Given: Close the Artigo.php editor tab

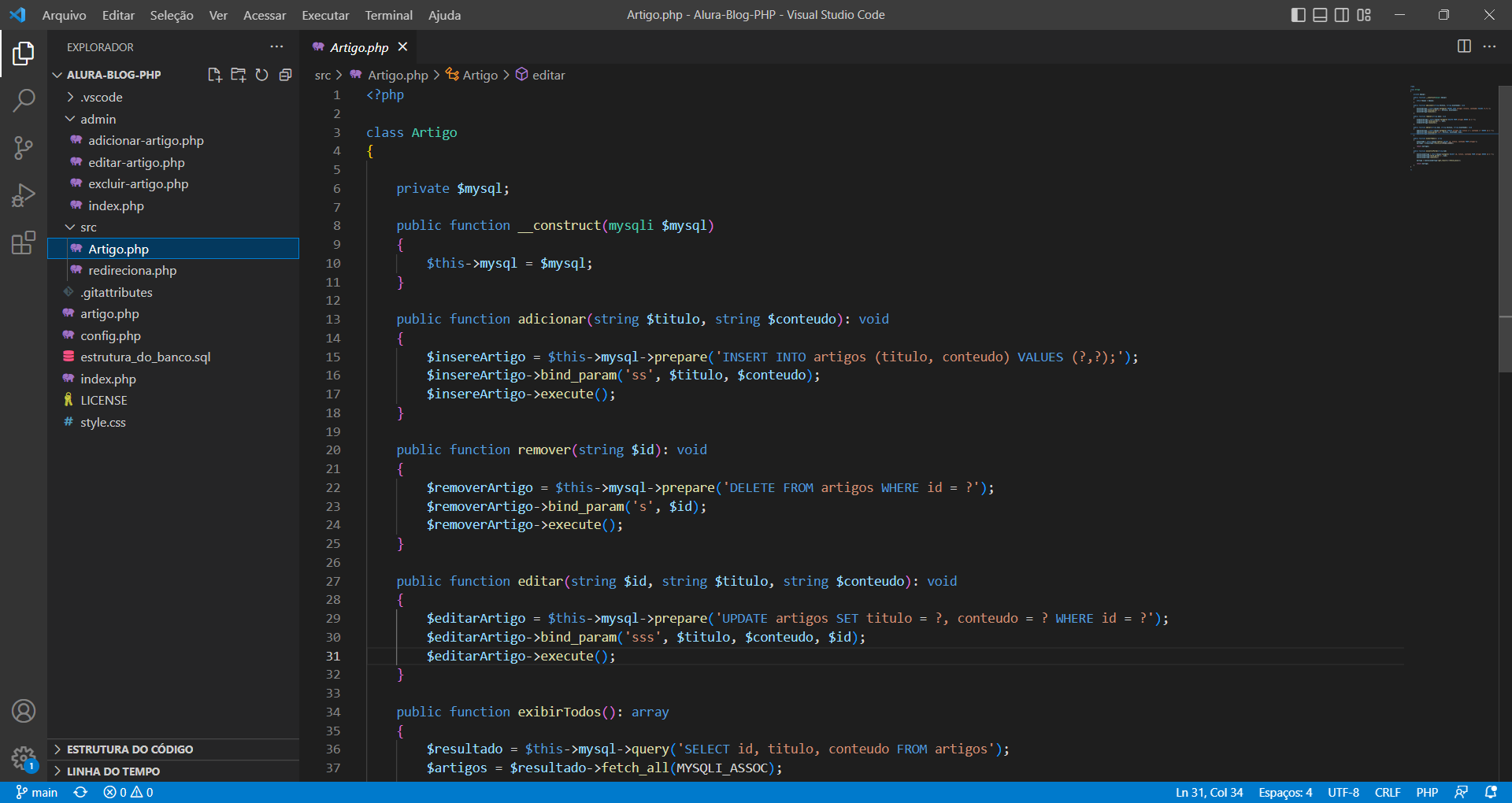Looking at the screenshot, I should tap(402, 47).
